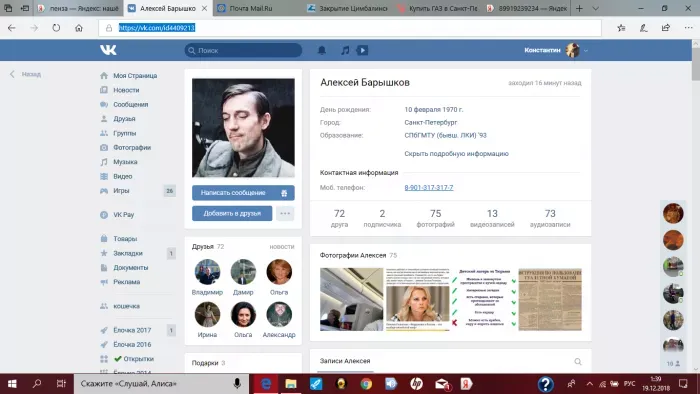Open friend Дамир avatar

[x=243, y=272]
